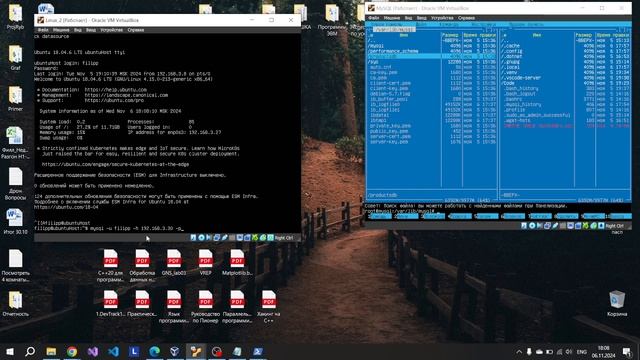The width and height of the screenshot is (640, 360).
Task: Open VREP PDF on desktop
Action: coord(205,262)
